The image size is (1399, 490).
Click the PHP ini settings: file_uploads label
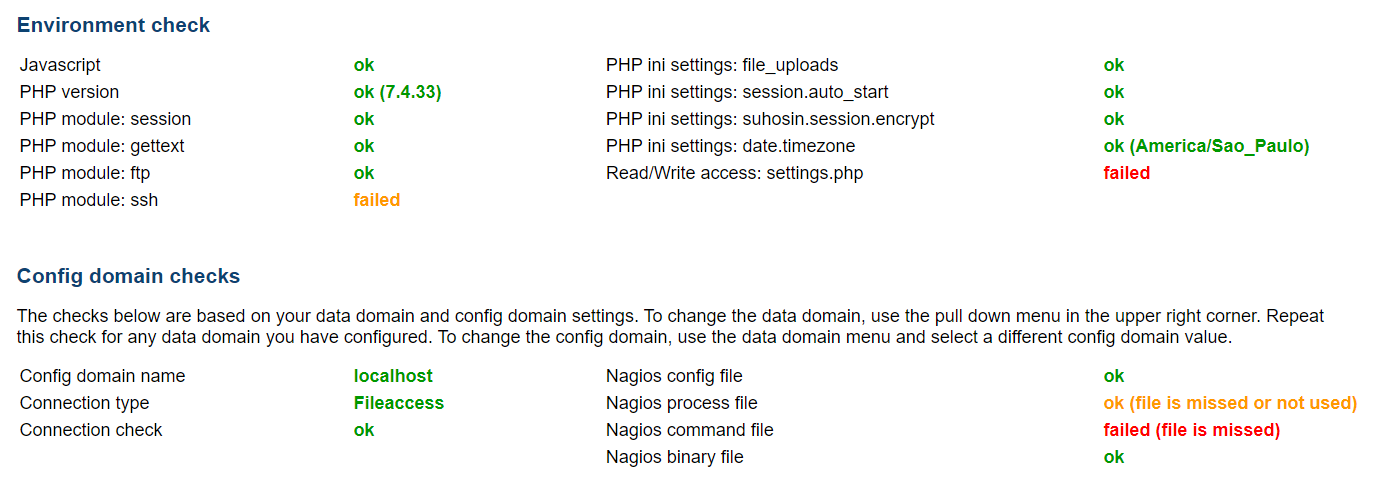click(x=721, y=65)
